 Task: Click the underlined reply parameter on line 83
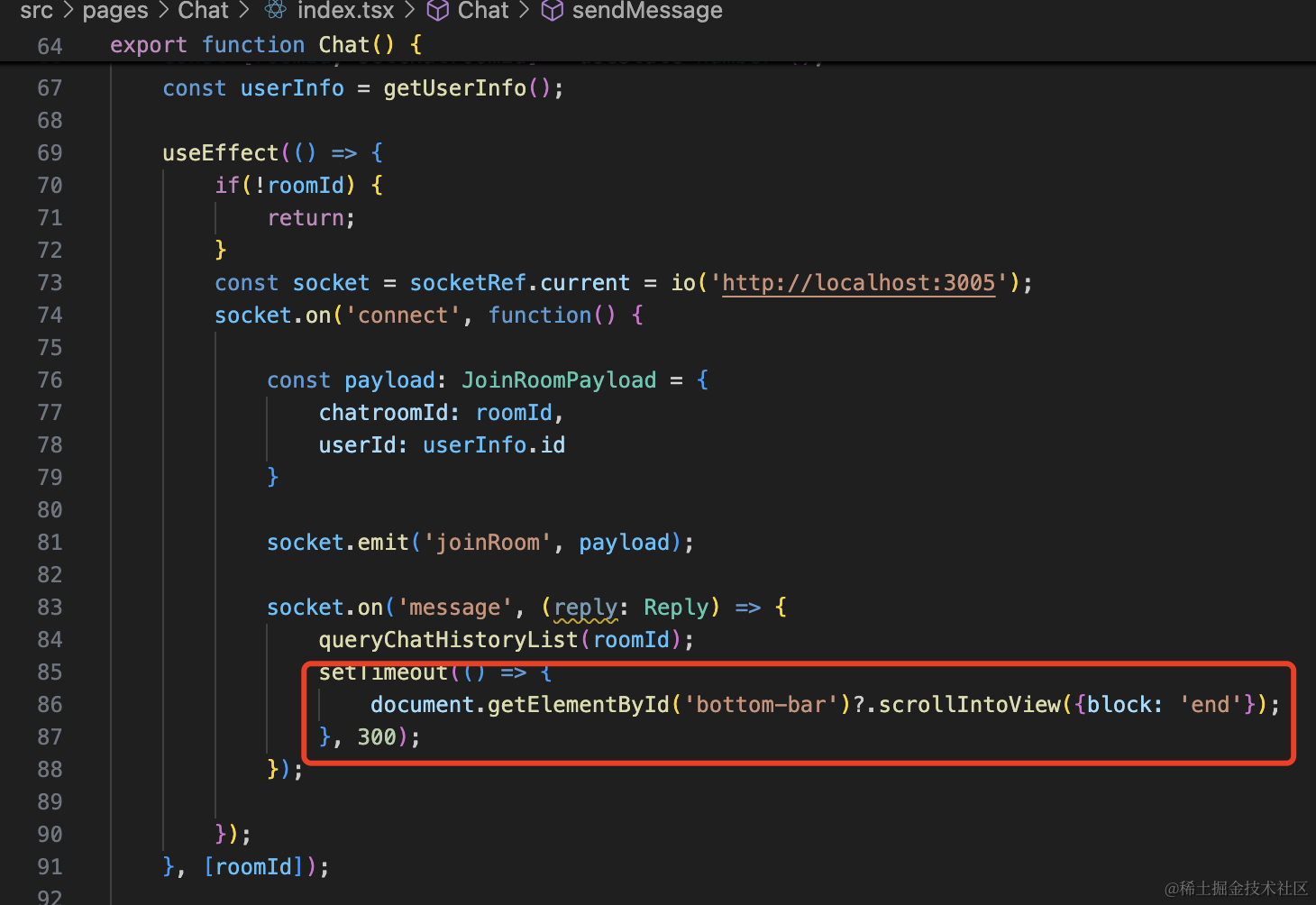[x=585, y=608]
